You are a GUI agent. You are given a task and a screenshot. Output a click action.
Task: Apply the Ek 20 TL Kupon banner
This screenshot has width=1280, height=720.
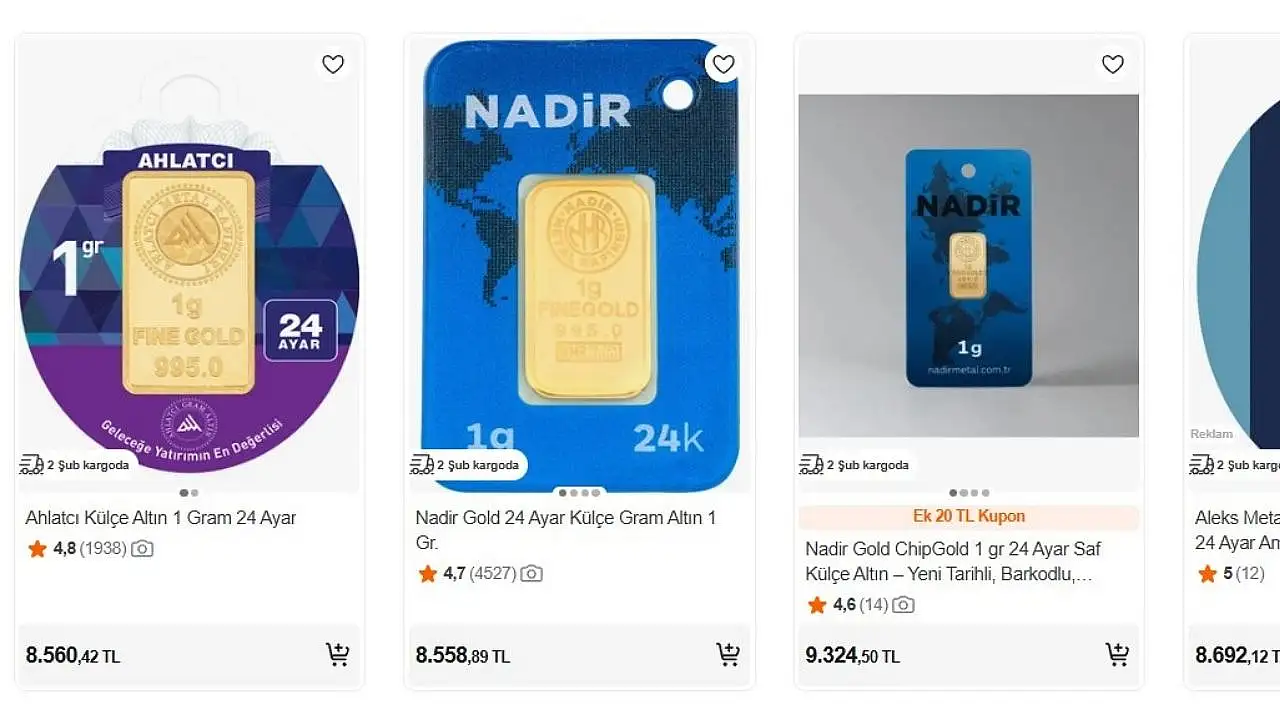point(968,517)
